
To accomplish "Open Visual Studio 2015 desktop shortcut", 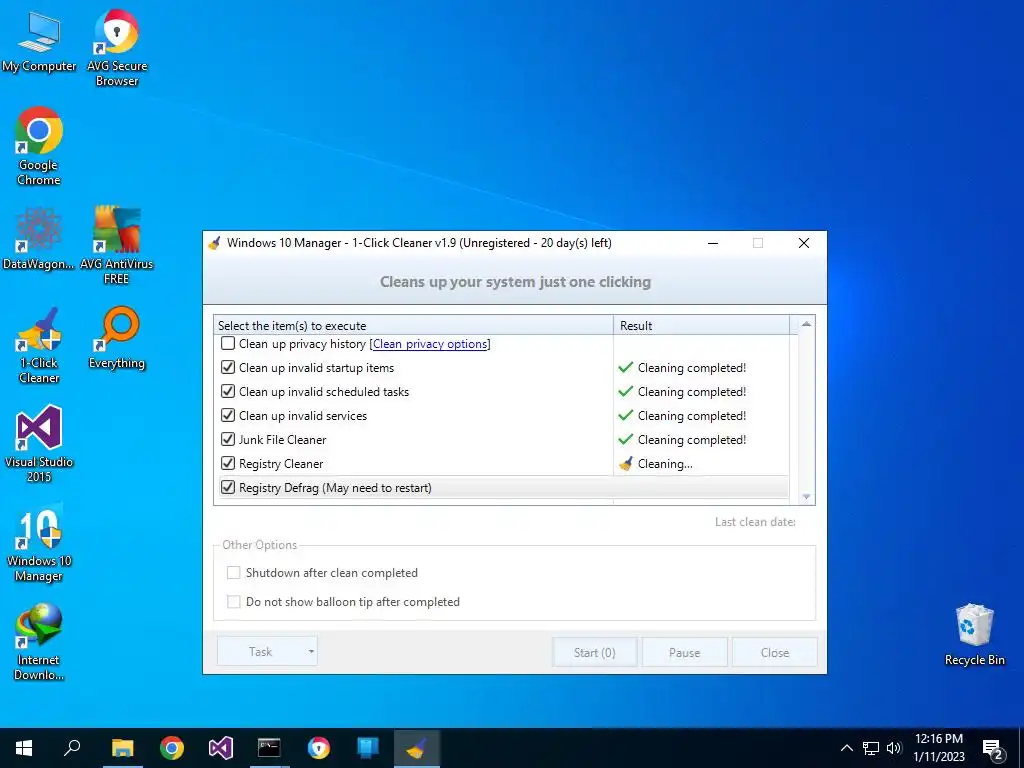I will click(x=39, y=444).
